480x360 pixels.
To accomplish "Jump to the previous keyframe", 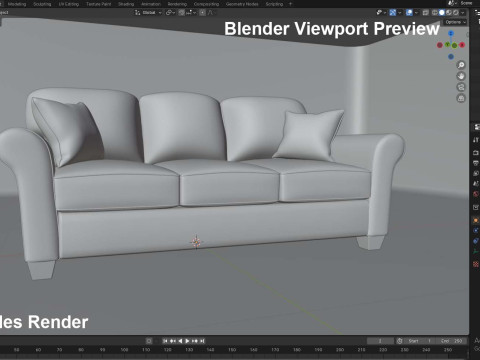I will (x=173, y=341).
